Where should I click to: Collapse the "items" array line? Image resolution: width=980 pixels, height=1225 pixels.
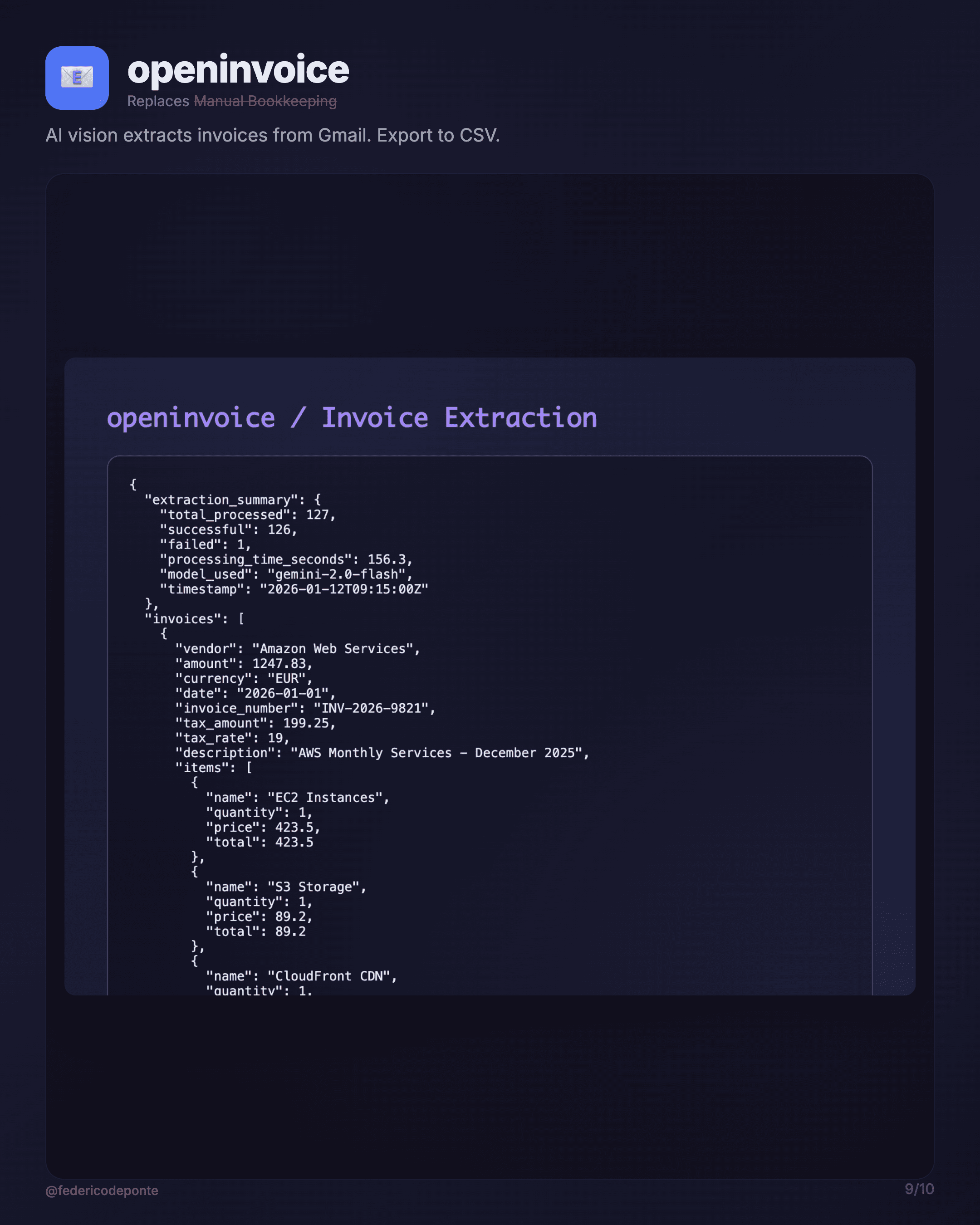pyautogui.click(x=214, y=767)
